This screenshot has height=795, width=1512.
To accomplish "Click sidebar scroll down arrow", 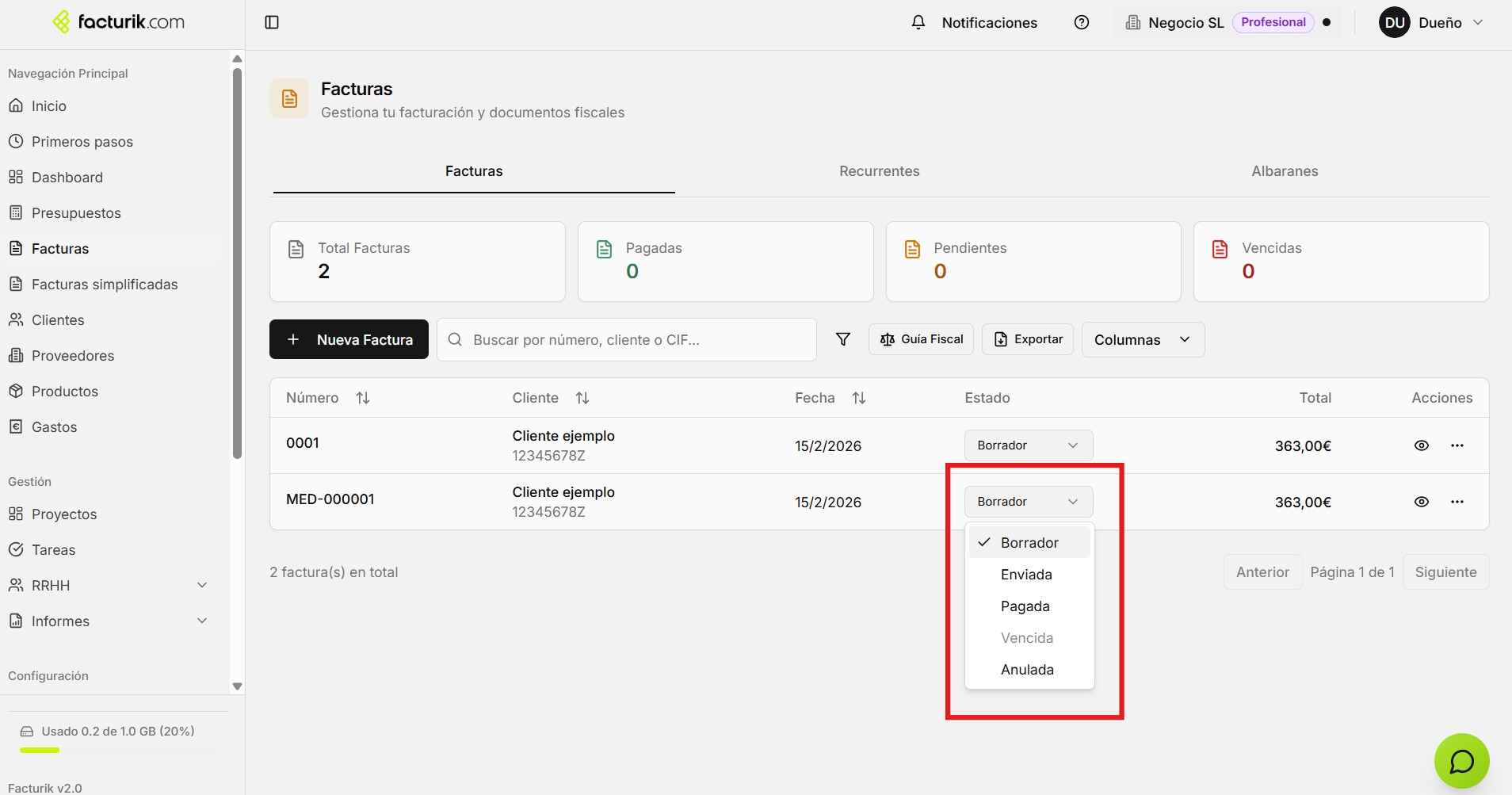I will pyautogui.click(x=237, y=686).
